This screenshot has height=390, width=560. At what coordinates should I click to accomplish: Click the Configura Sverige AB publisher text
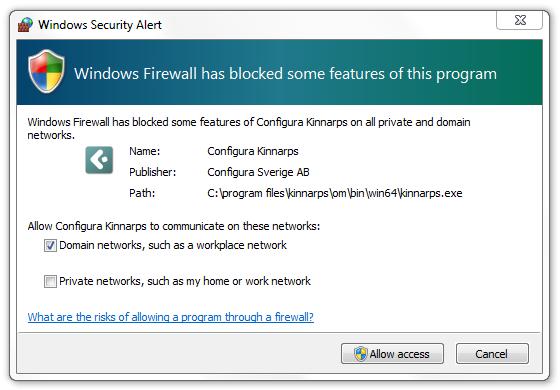click(x=258, y=172)
